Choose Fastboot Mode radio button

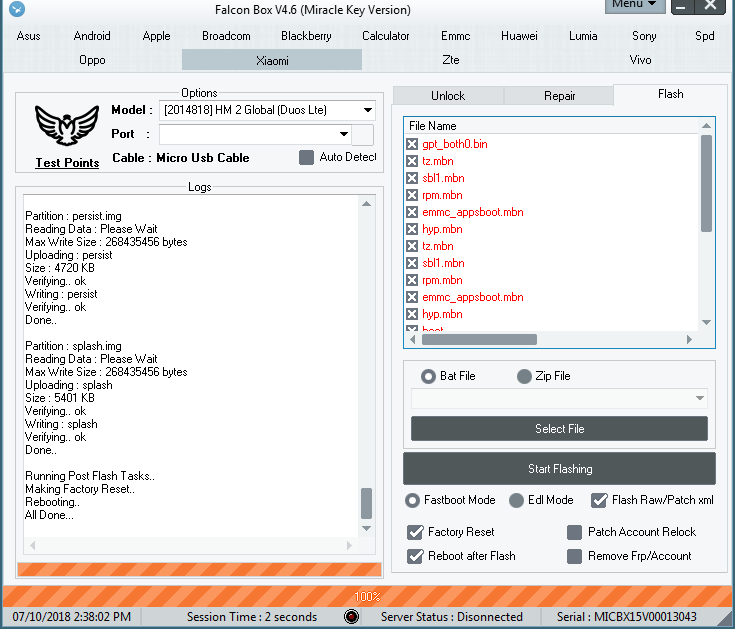pos(412,500)
